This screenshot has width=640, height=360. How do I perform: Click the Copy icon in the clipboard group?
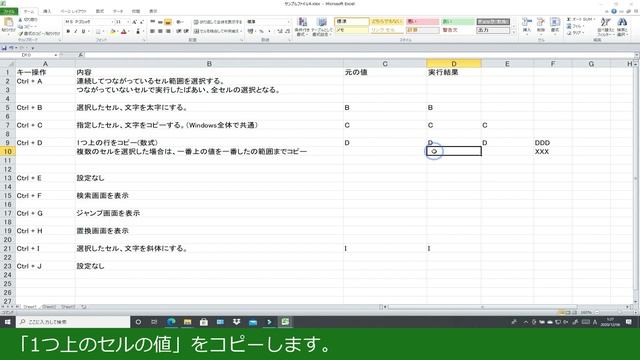pos(20,27)
